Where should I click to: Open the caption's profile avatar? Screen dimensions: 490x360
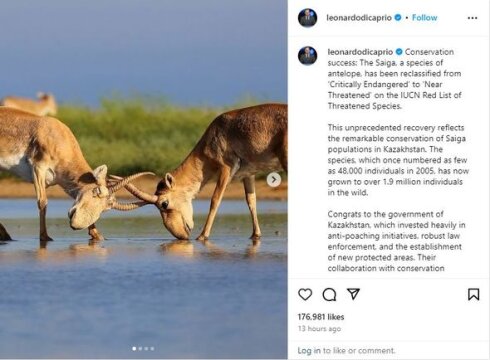click(307, 56)
